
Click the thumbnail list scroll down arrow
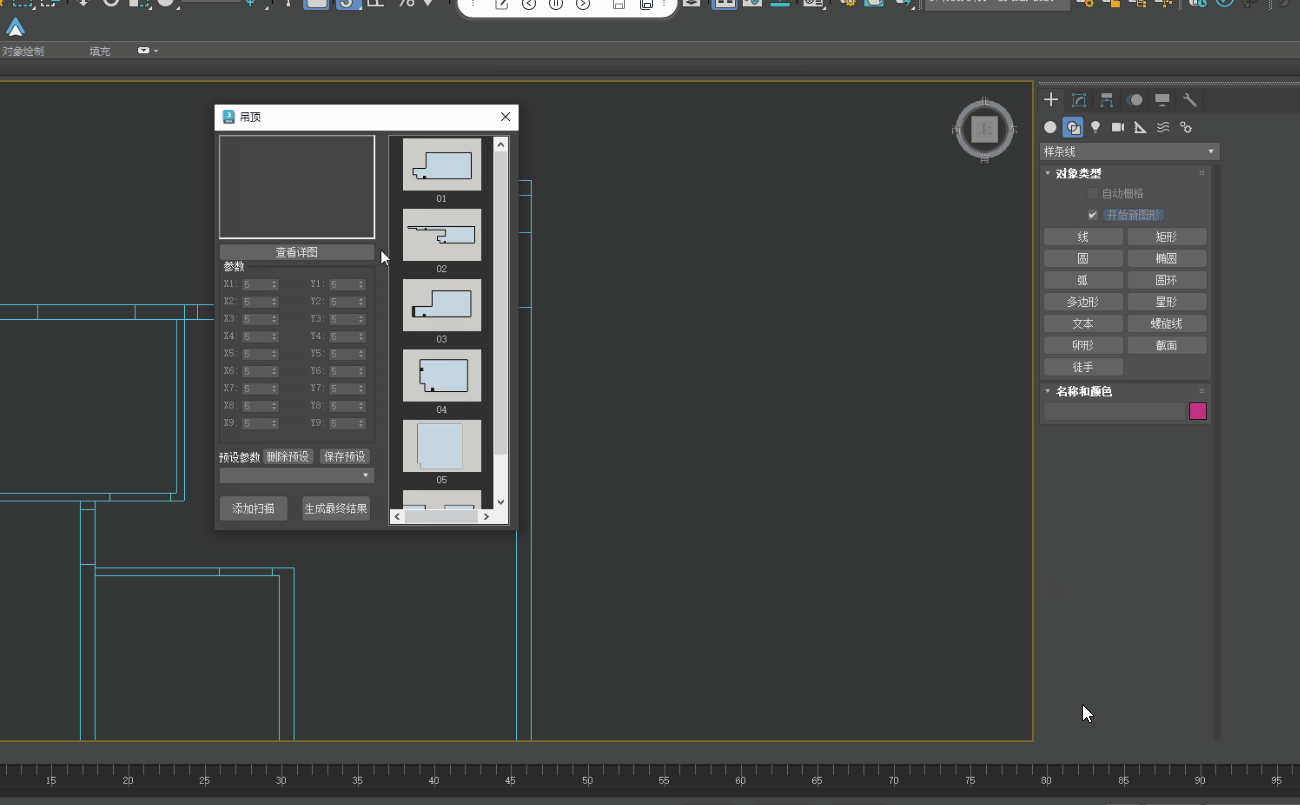pos(501,502)
